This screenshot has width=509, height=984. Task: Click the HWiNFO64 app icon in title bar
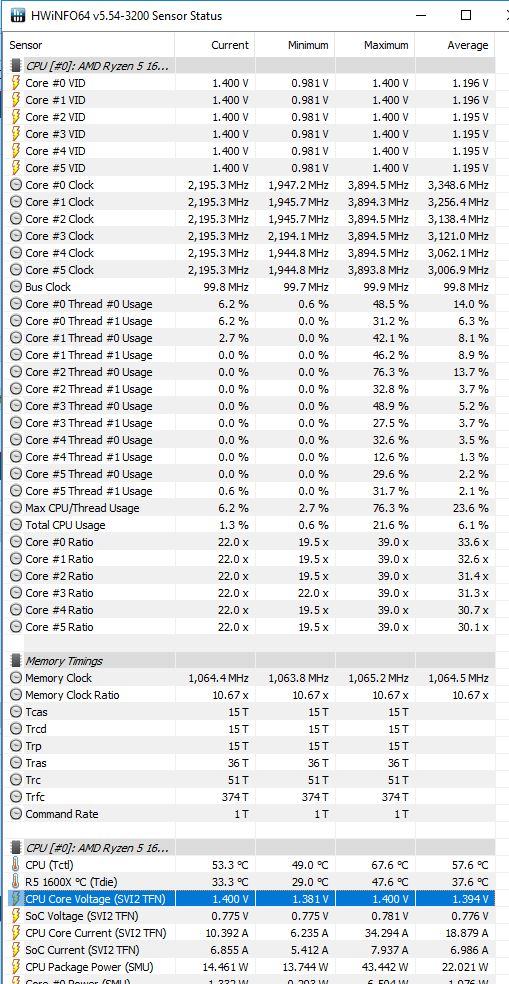(x=18, y=15)
